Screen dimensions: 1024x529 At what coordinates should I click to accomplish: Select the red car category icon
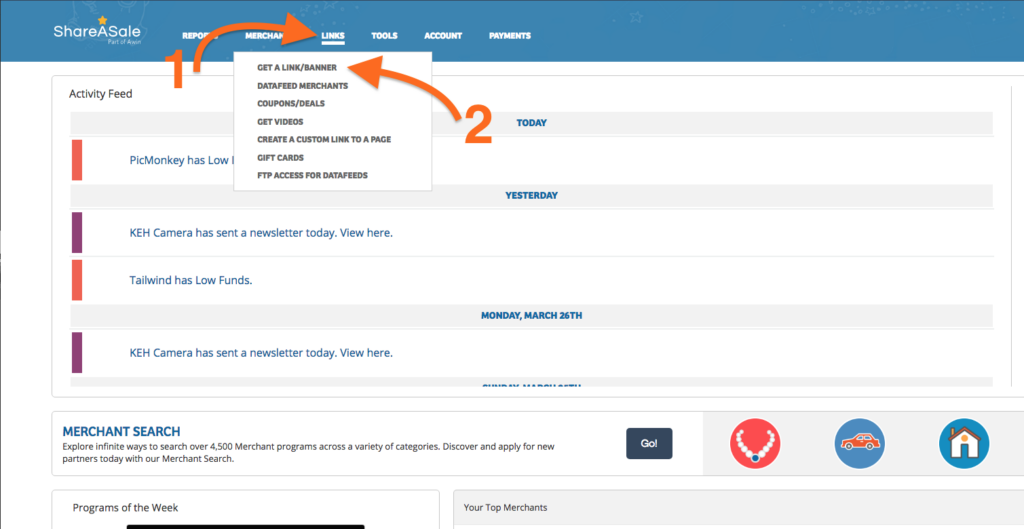click(859, 443)
